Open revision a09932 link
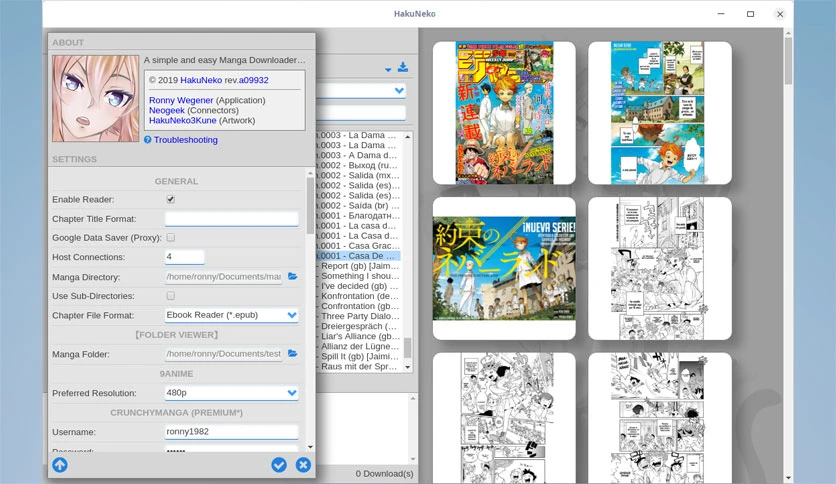The image size is (836, 484). [x=253, y=80]
